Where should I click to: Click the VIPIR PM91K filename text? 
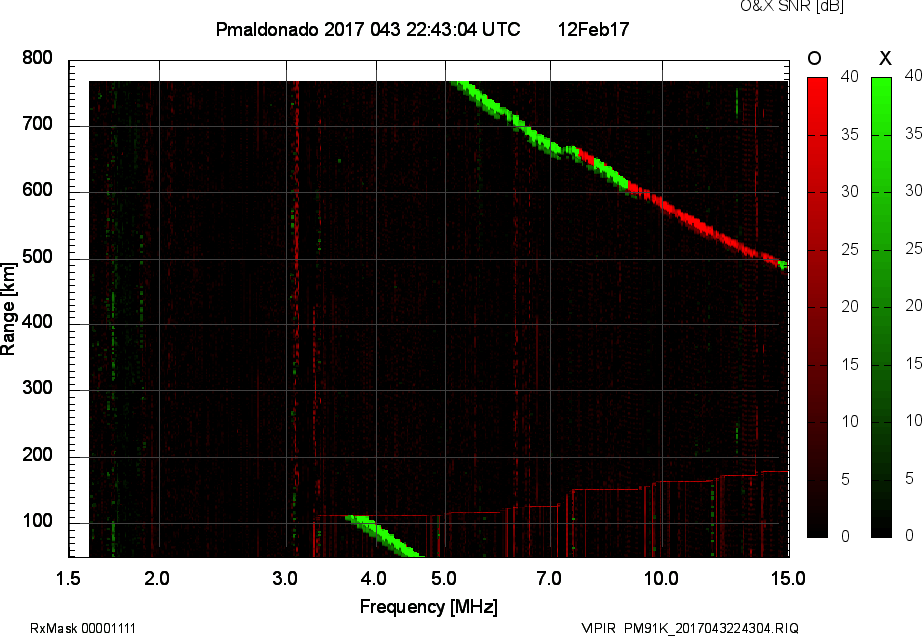coord(689,628)
